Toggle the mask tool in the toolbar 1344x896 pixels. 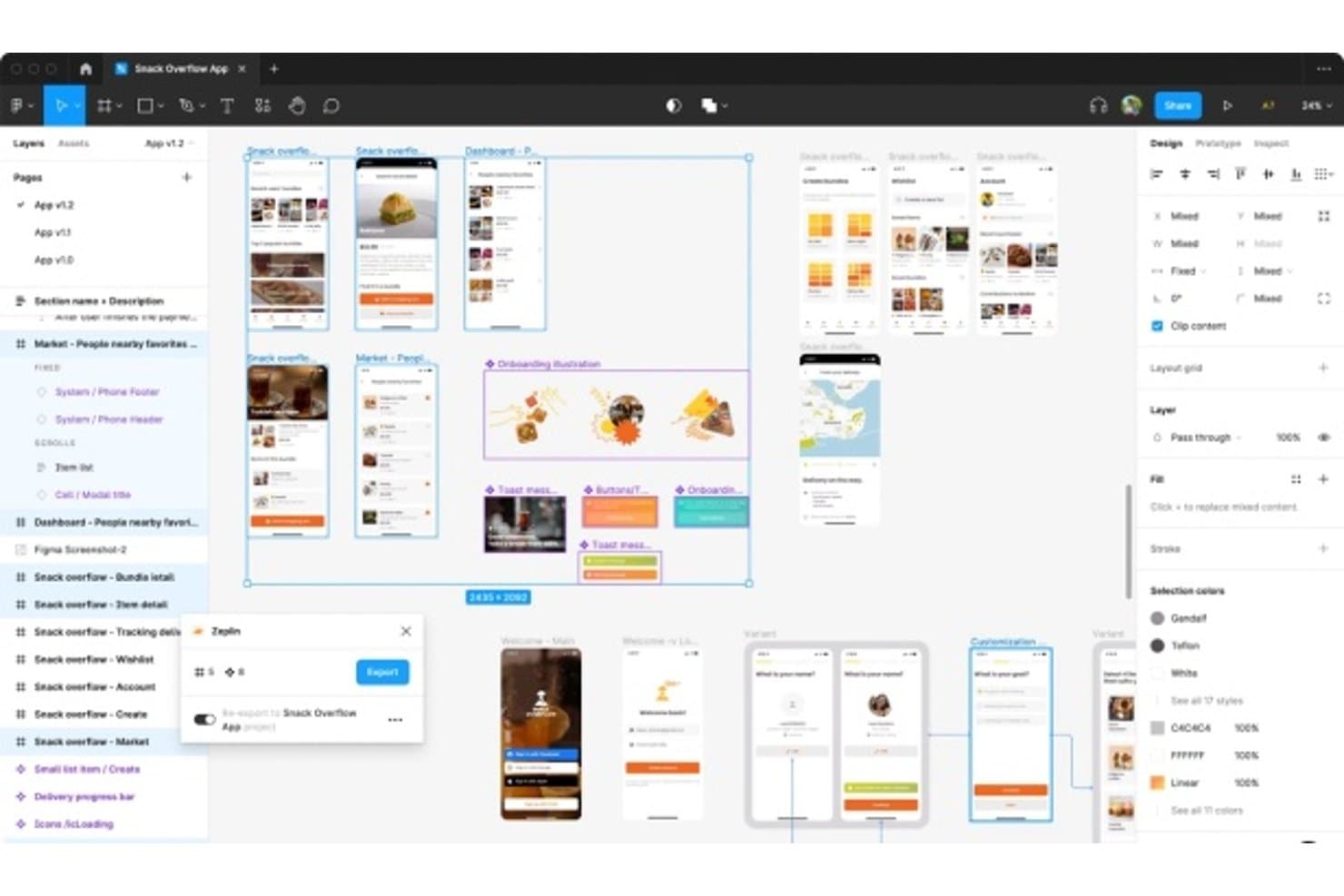(x=673, y=105)
